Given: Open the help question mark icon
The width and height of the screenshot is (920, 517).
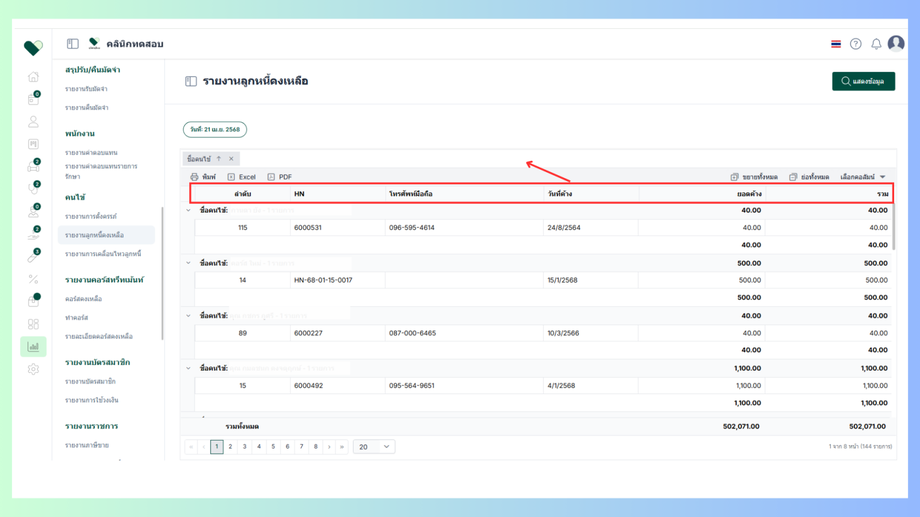Looking at the screenshot, I should 855,44.
